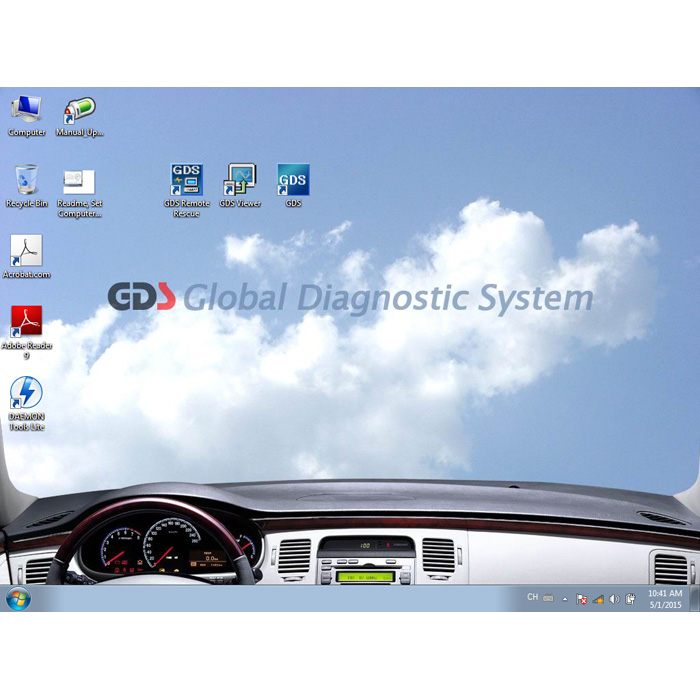The width and height of the screenshot is (700, 700).
Task: Open the on-screen keyboard tray icon
Action: pyautogui.click(x=548, y=598)
